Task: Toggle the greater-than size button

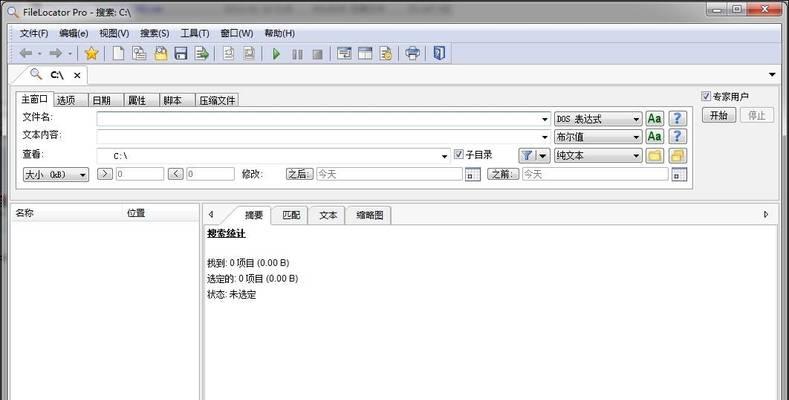Action: tap(105, 174)
